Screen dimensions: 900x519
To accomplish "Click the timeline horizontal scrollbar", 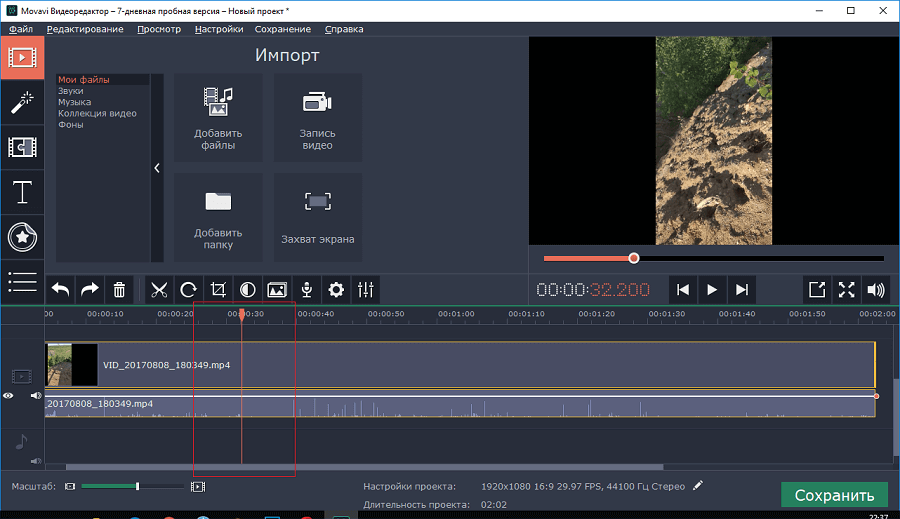I will click(364, 467).
